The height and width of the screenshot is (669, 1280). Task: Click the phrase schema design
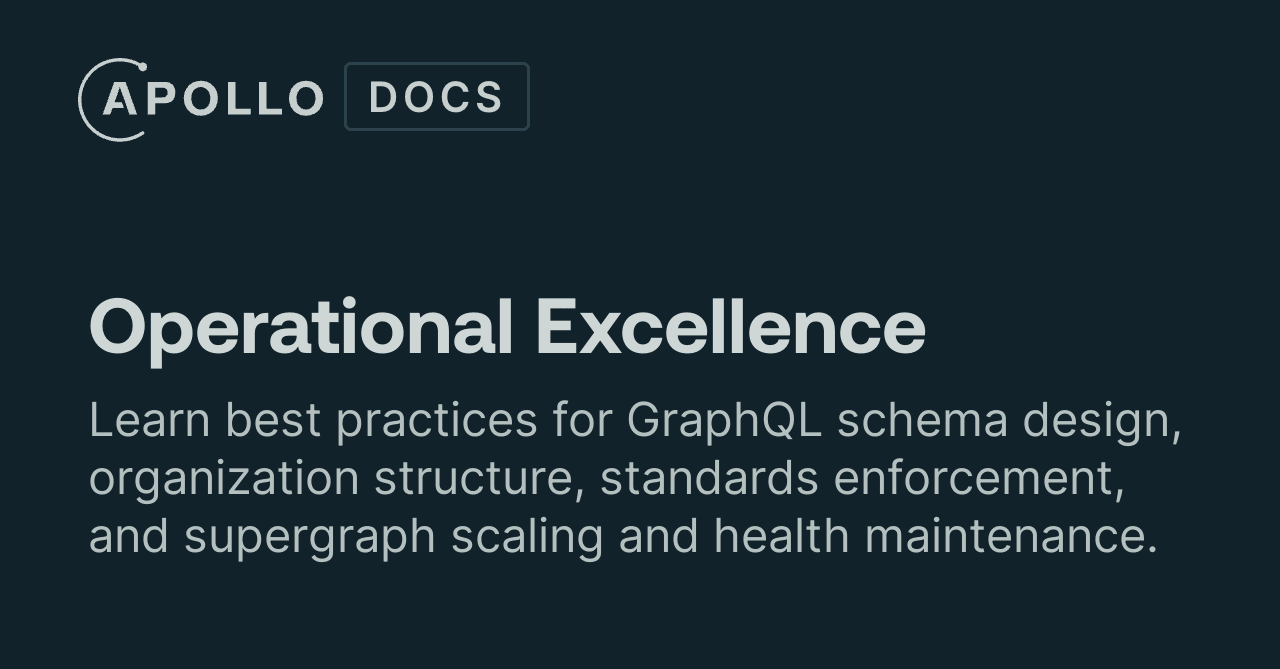pos(1009,421)
